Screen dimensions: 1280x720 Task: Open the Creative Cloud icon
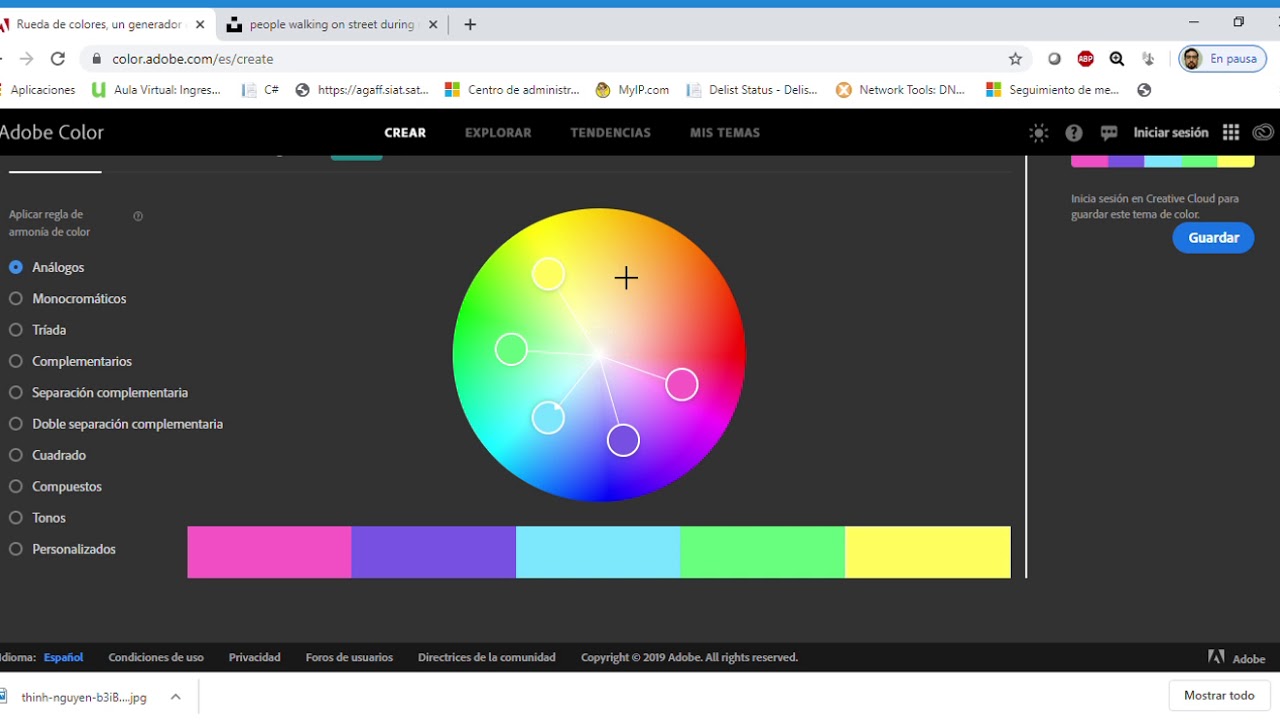click(1263, 132)
